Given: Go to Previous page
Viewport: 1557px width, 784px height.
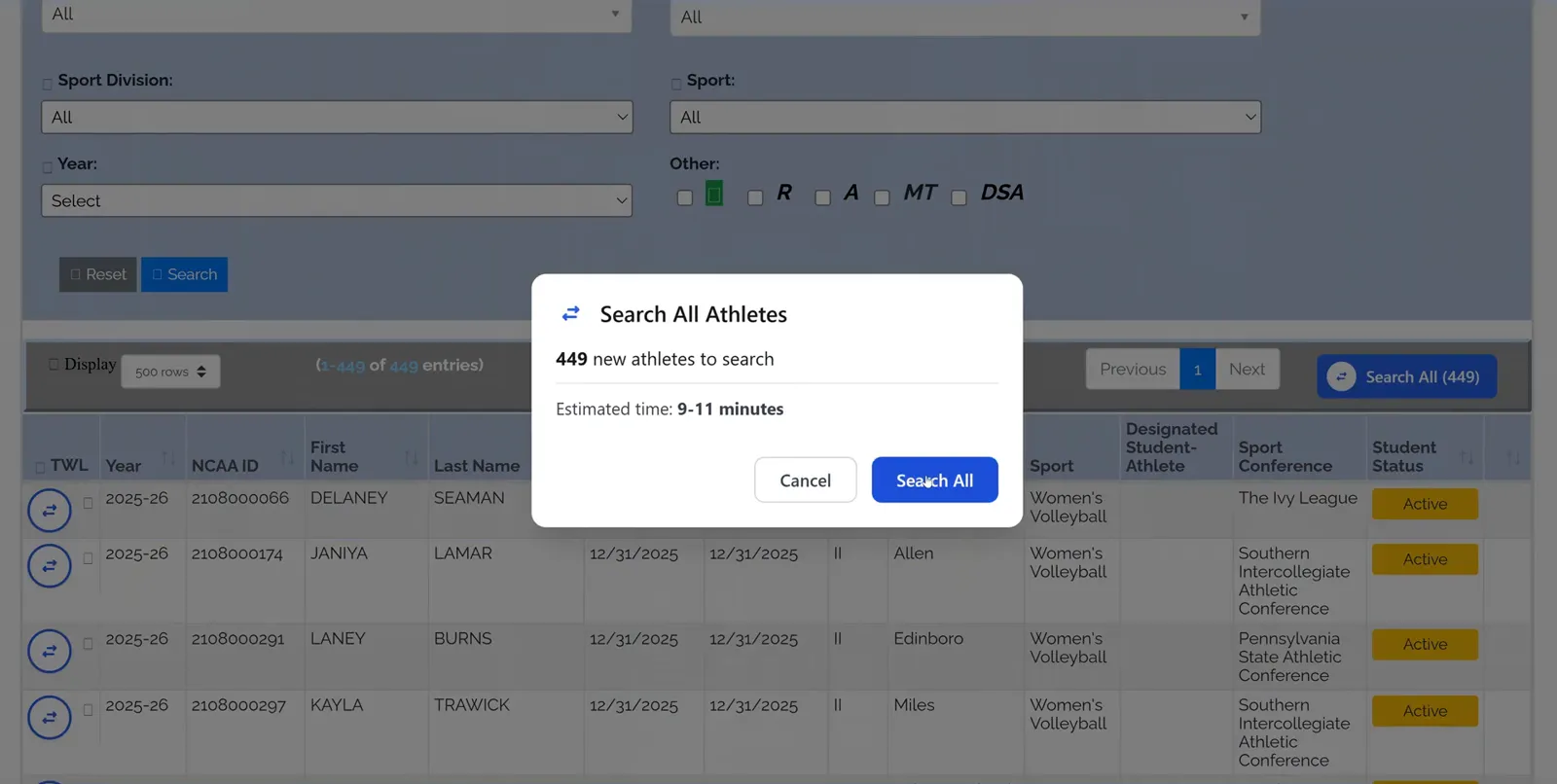Looking at the screenshot, I should tap(1133, 369).
